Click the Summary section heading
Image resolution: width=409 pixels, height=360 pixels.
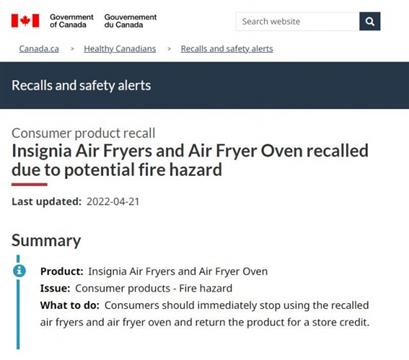pyautogui.click(x=46, y=240)
